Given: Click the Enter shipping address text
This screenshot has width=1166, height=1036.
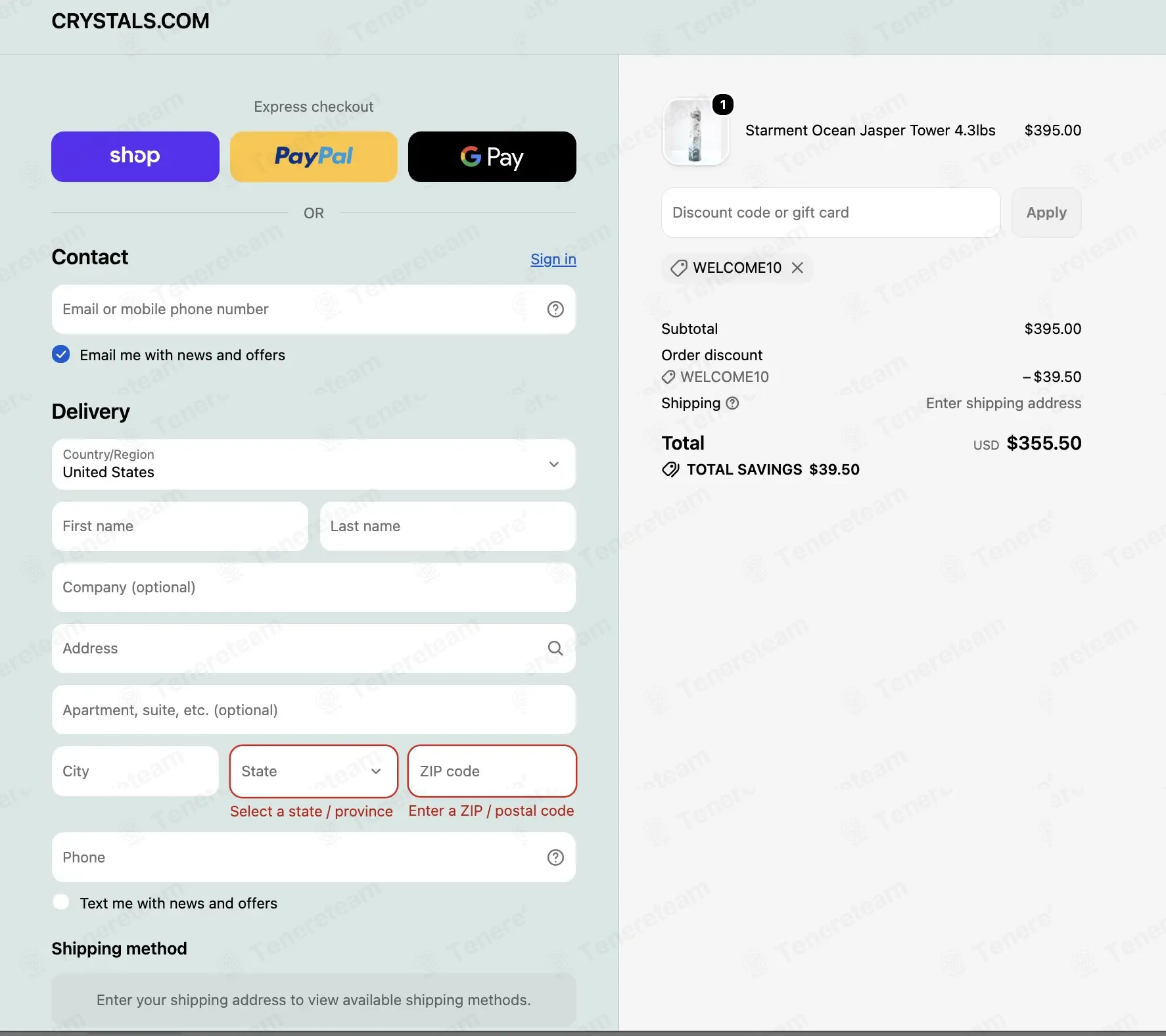Looking at the screenshot, I should 1004,403.
